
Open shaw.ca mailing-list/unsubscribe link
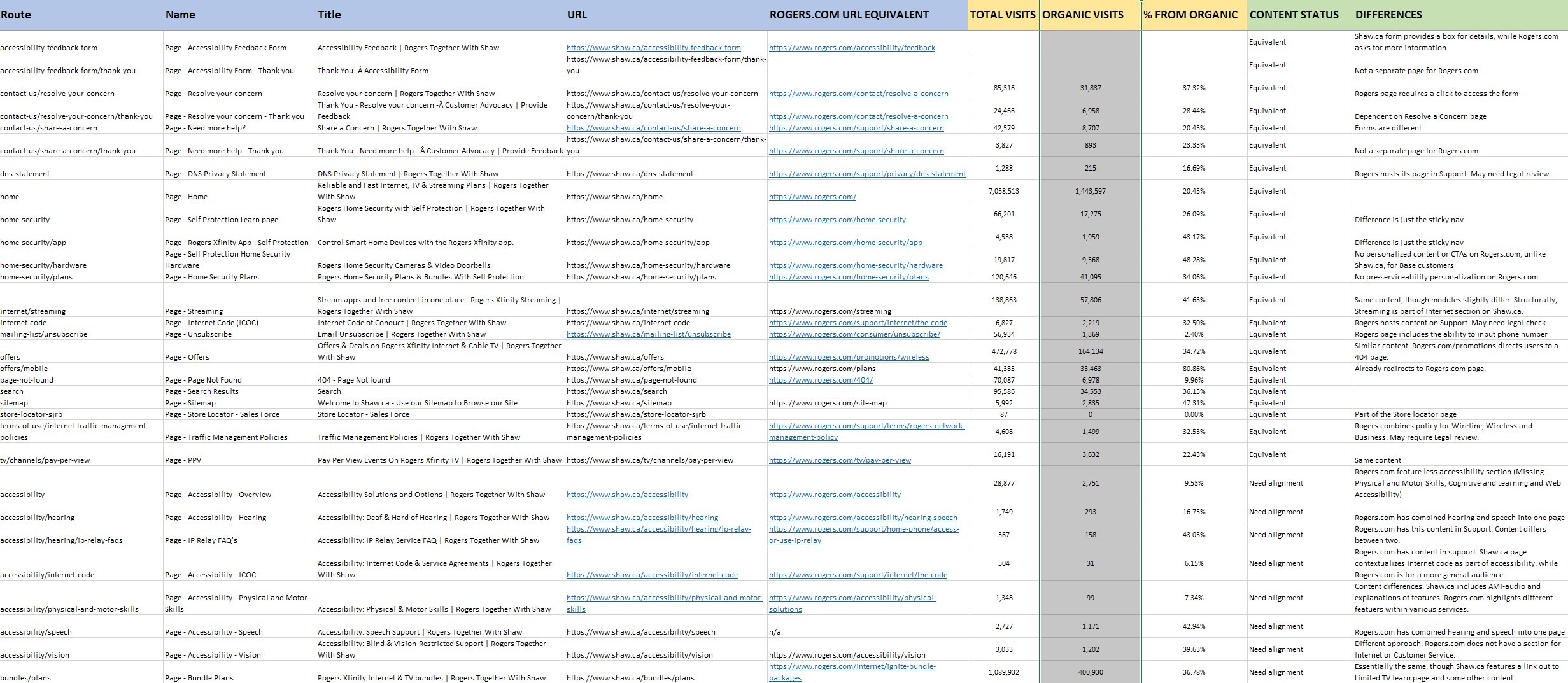pyautogui.click(x=649, y=334)
